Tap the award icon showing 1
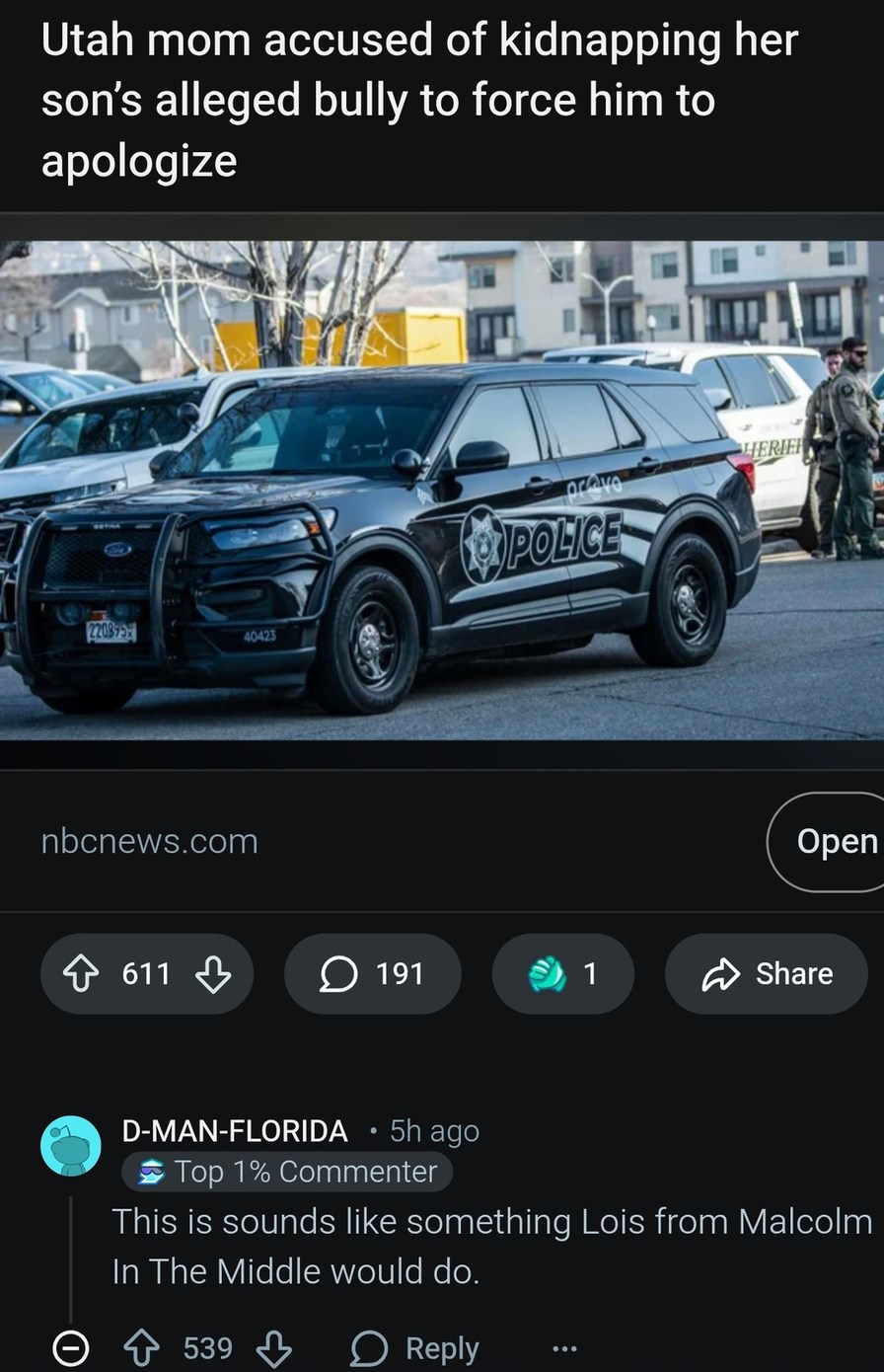884x1372 pixels. point(563,974)
